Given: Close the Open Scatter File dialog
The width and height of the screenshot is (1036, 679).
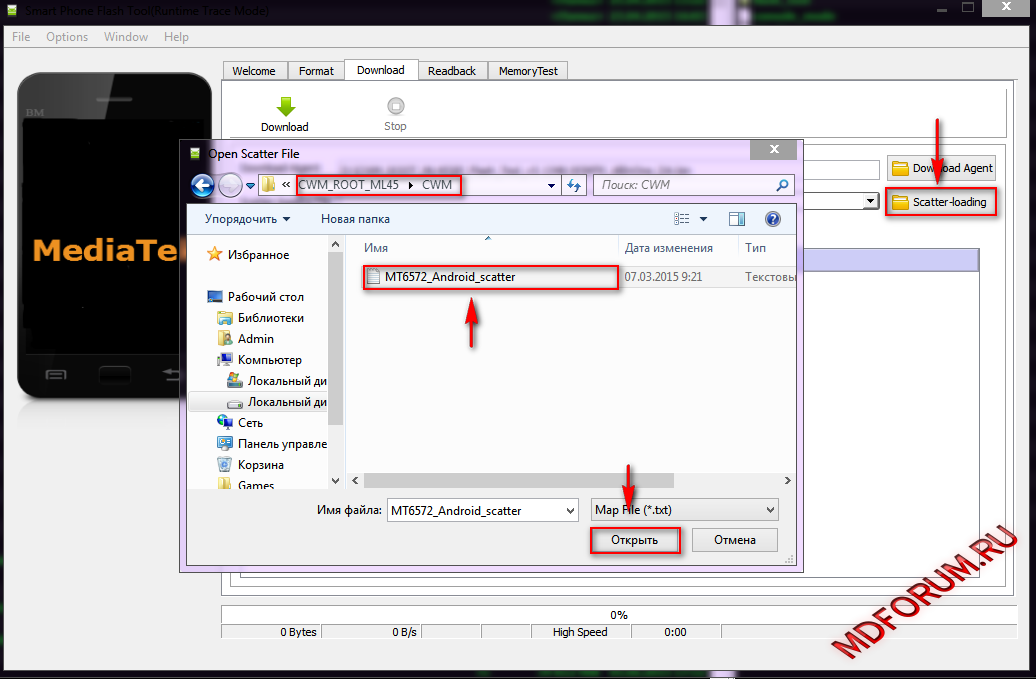Looking at the screenshot, I should click(774, 149).
